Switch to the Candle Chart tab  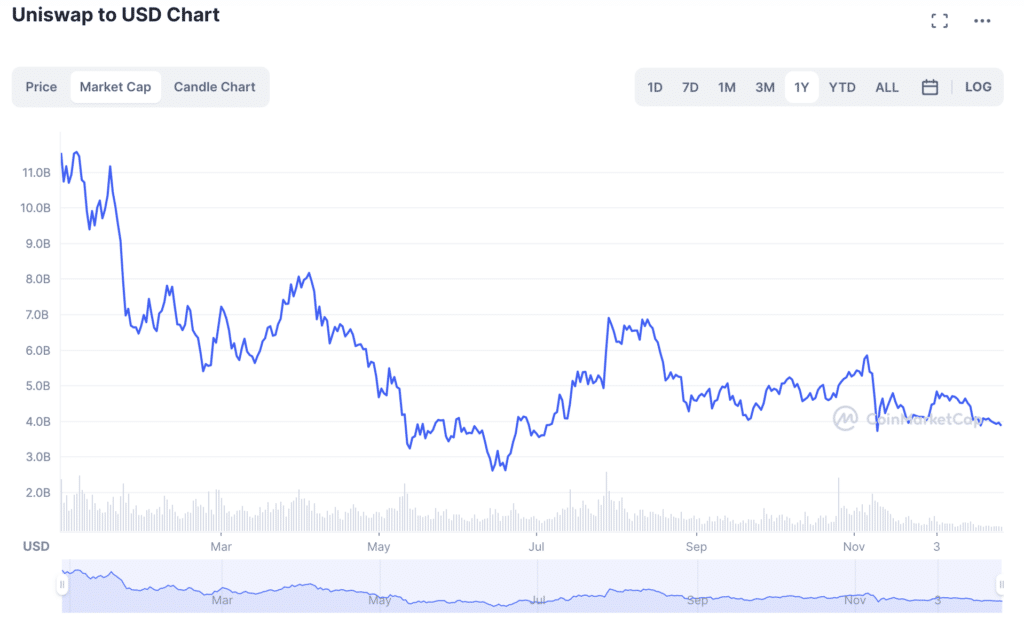click(x=214, y=87)
